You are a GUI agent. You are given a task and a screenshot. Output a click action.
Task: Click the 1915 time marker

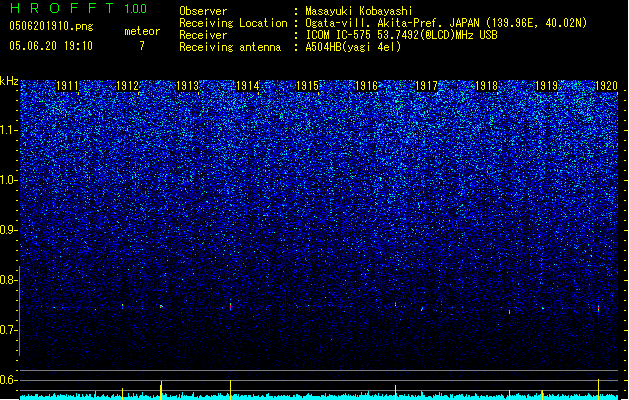pyautogui.click(x=307, y=86)
